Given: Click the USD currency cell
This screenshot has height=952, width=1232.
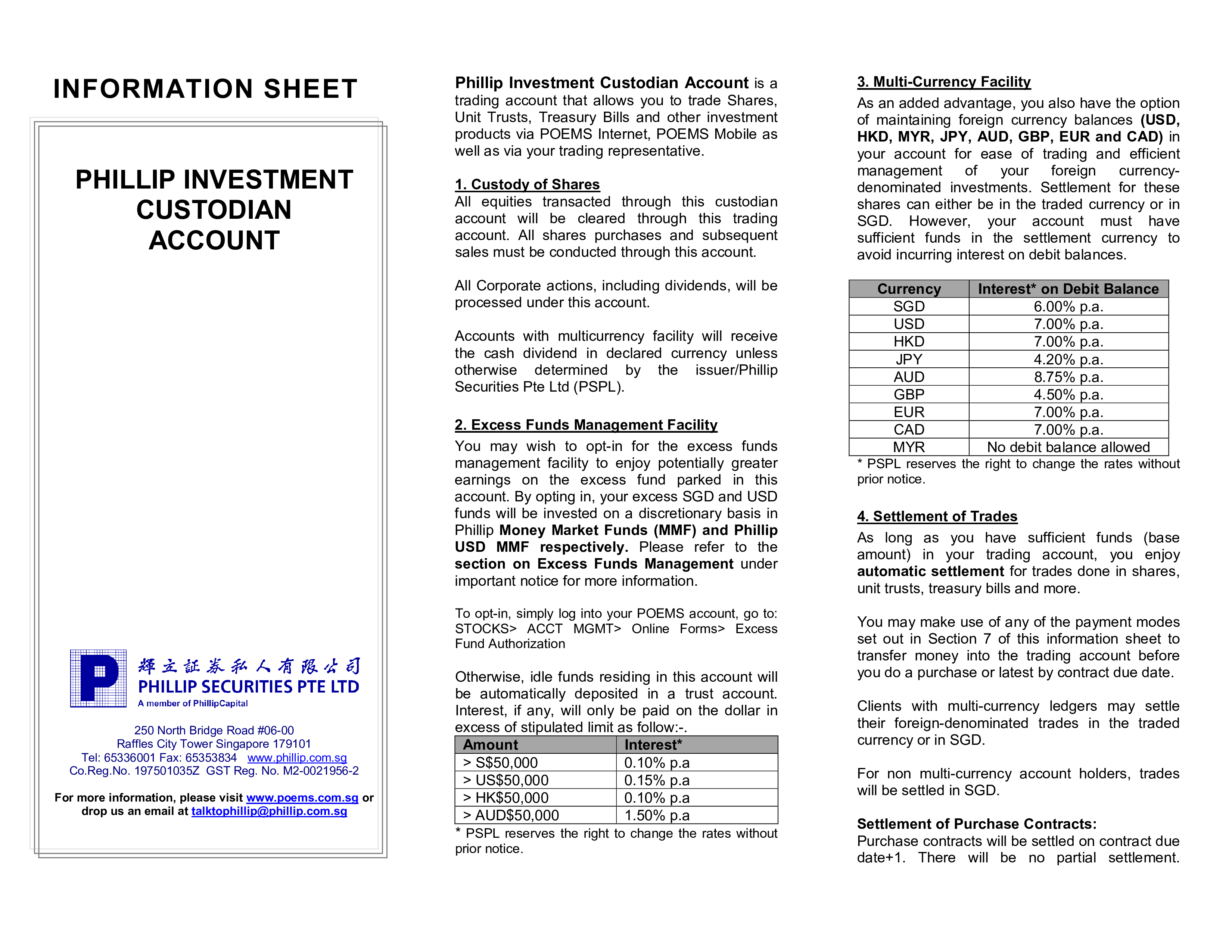Looking at the screenshot, I should pos(909,324).
